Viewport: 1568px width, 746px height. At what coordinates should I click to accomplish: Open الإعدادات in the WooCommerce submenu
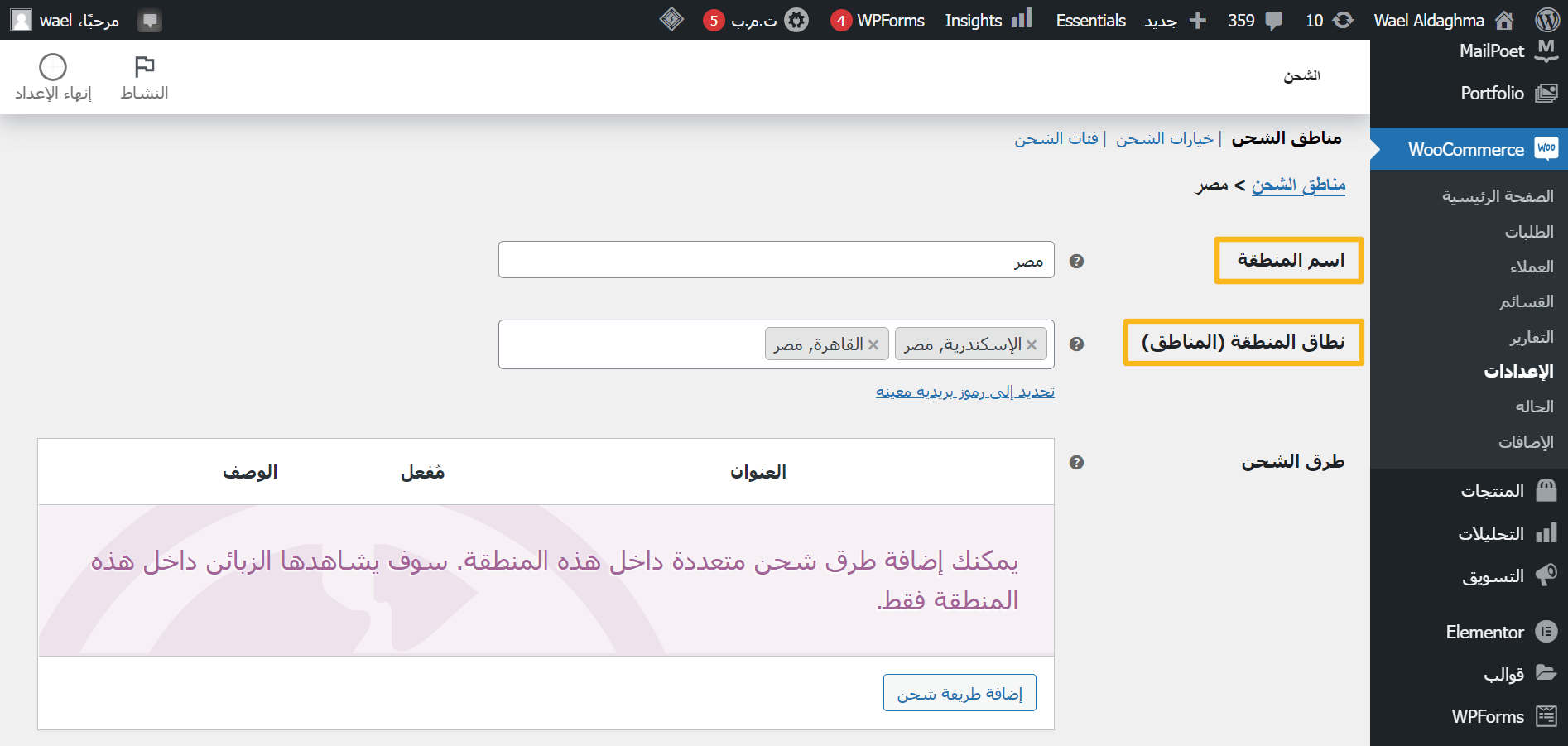pyautogui.click(x=1517, y=371)
